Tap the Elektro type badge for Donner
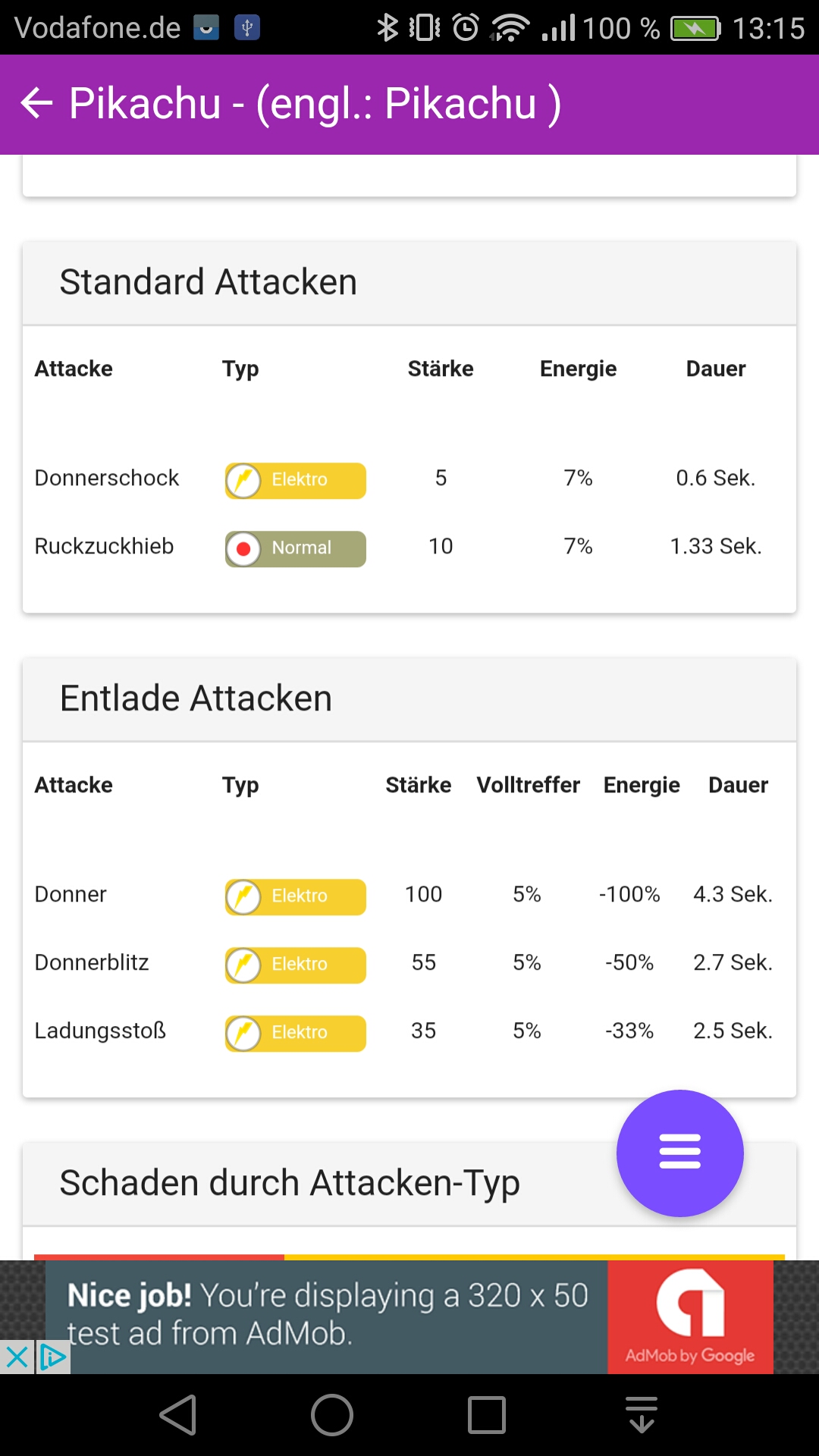Viewport: 819px width, 1456px height. coord(296,896)
